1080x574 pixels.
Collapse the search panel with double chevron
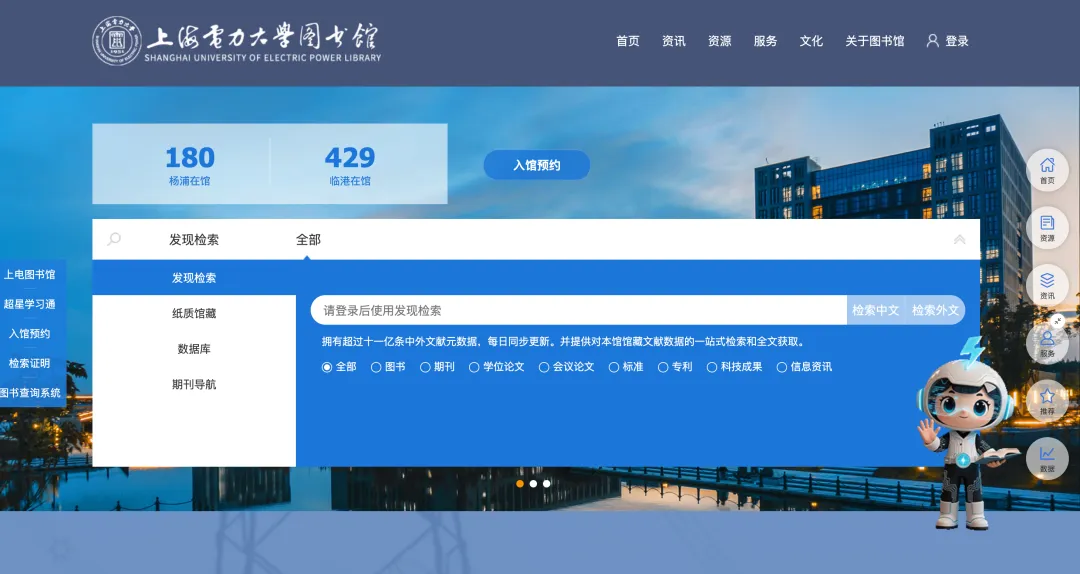(959, 240)
